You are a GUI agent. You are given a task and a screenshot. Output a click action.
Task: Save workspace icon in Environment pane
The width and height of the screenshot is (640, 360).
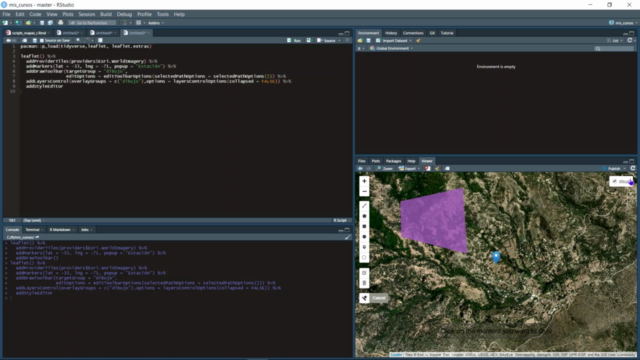point(368,40)
